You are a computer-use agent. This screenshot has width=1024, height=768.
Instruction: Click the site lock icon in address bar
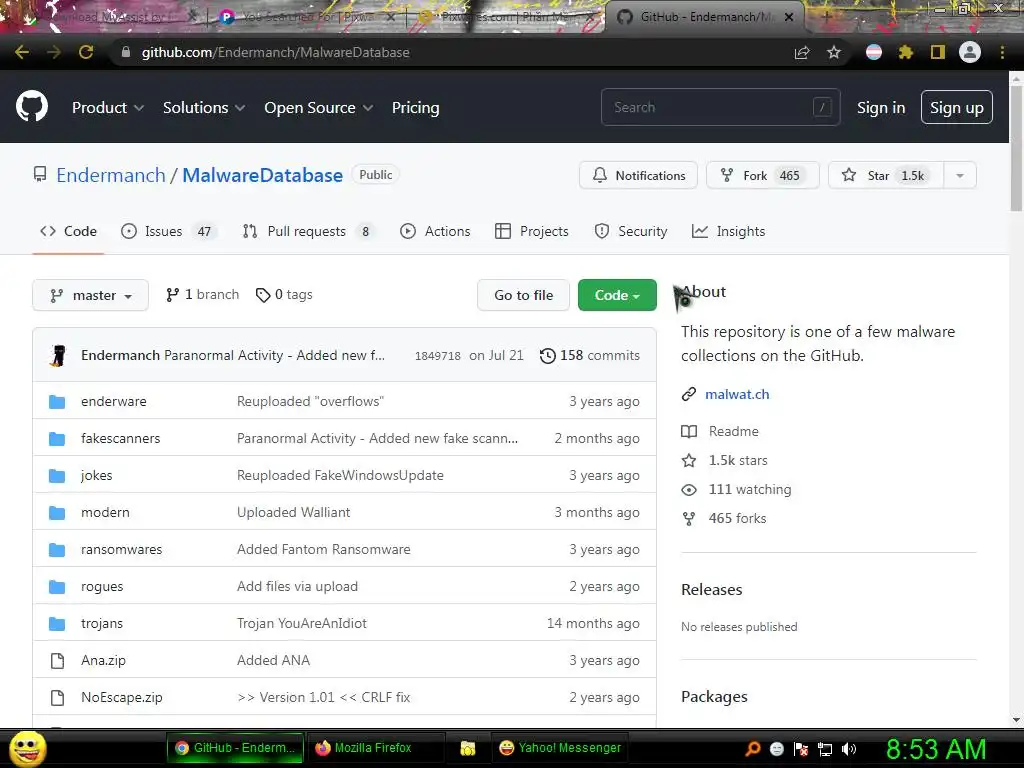pyautogui.click(x=126, y=52)
